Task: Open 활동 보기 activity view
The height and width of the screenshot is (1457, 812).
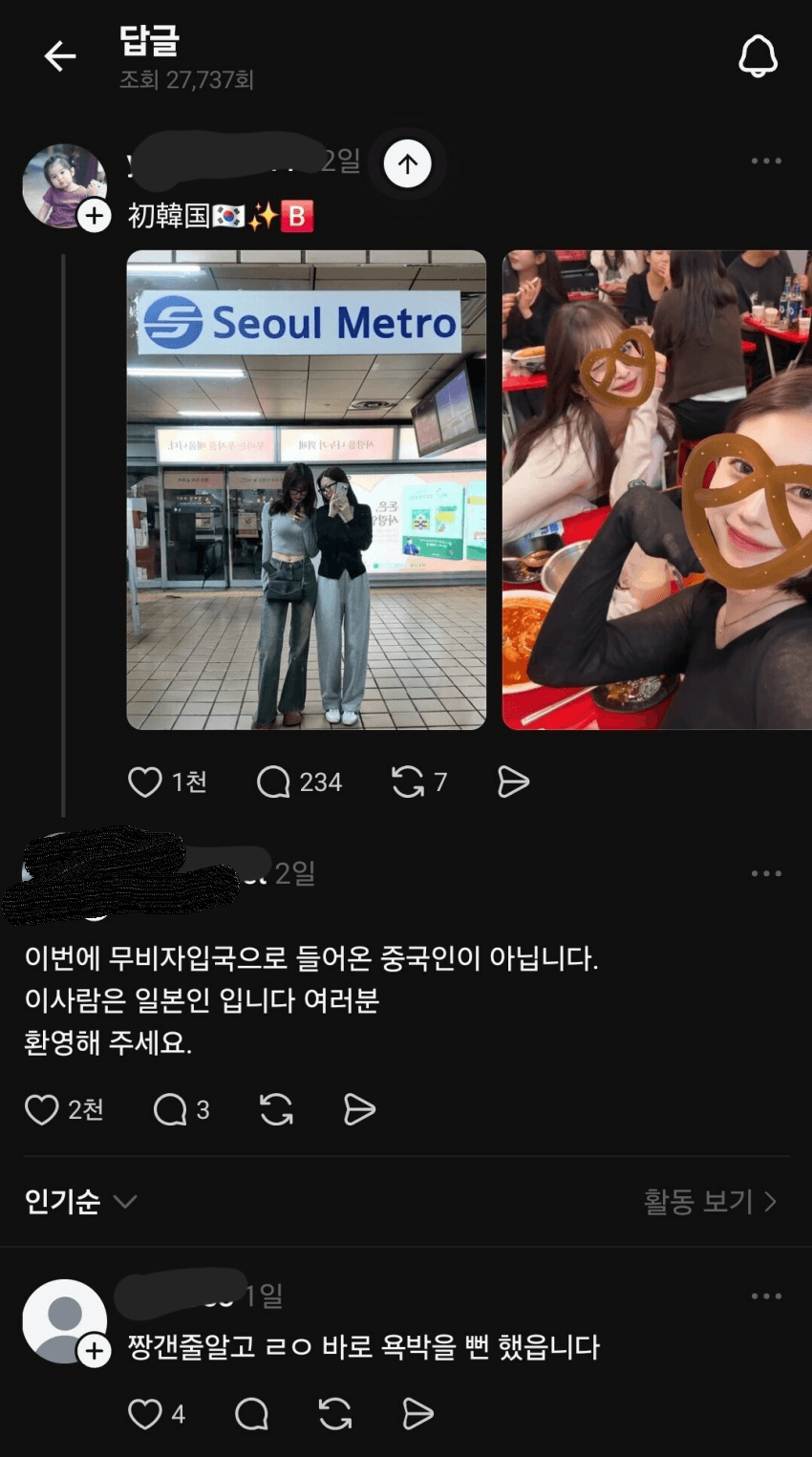Action: (711, 1201)
